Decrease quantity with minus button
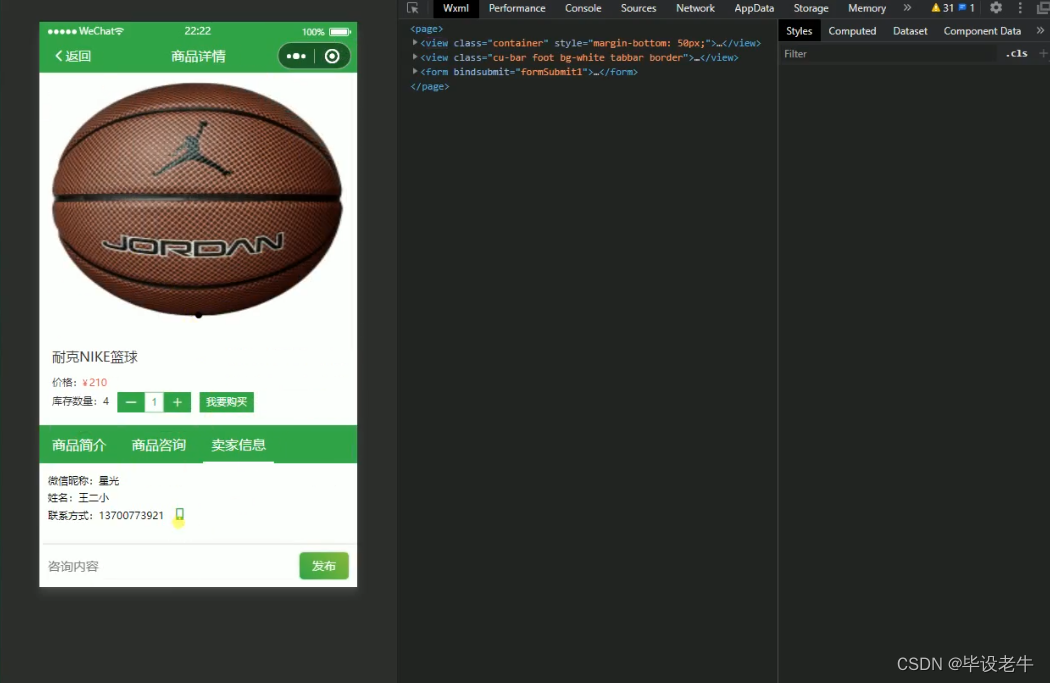This screenshot has height=683, width=1050. [131, 402]
